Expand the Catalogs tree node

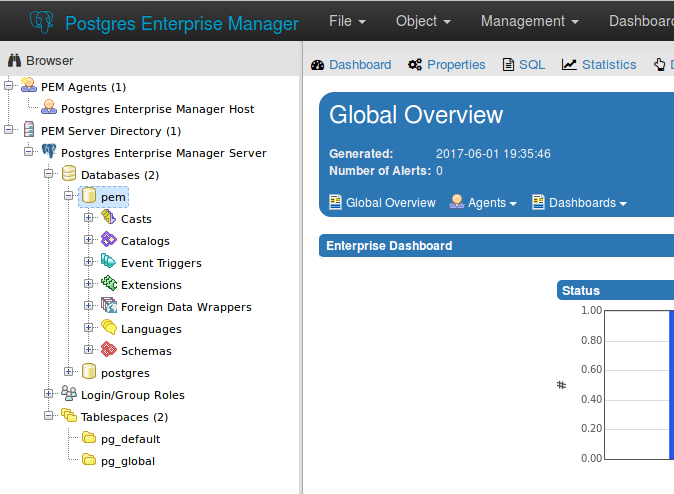tap(89, 239)
